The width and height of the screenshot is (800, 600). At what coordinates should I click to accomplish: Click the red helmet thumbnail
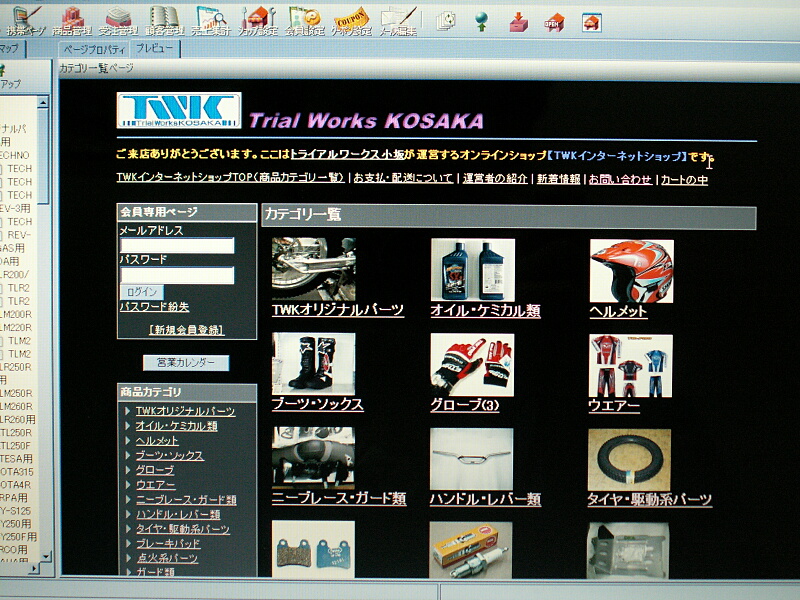[x=632, y=271]
